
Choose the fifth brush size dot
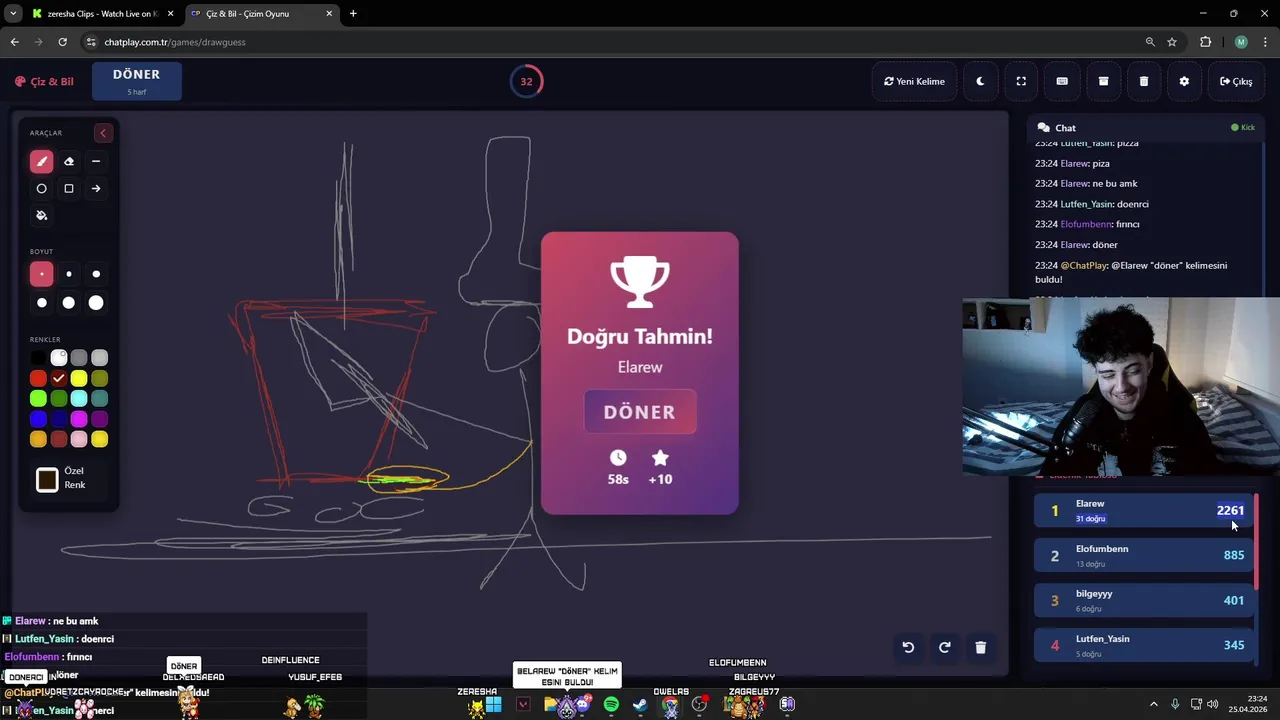click(69, 303)
